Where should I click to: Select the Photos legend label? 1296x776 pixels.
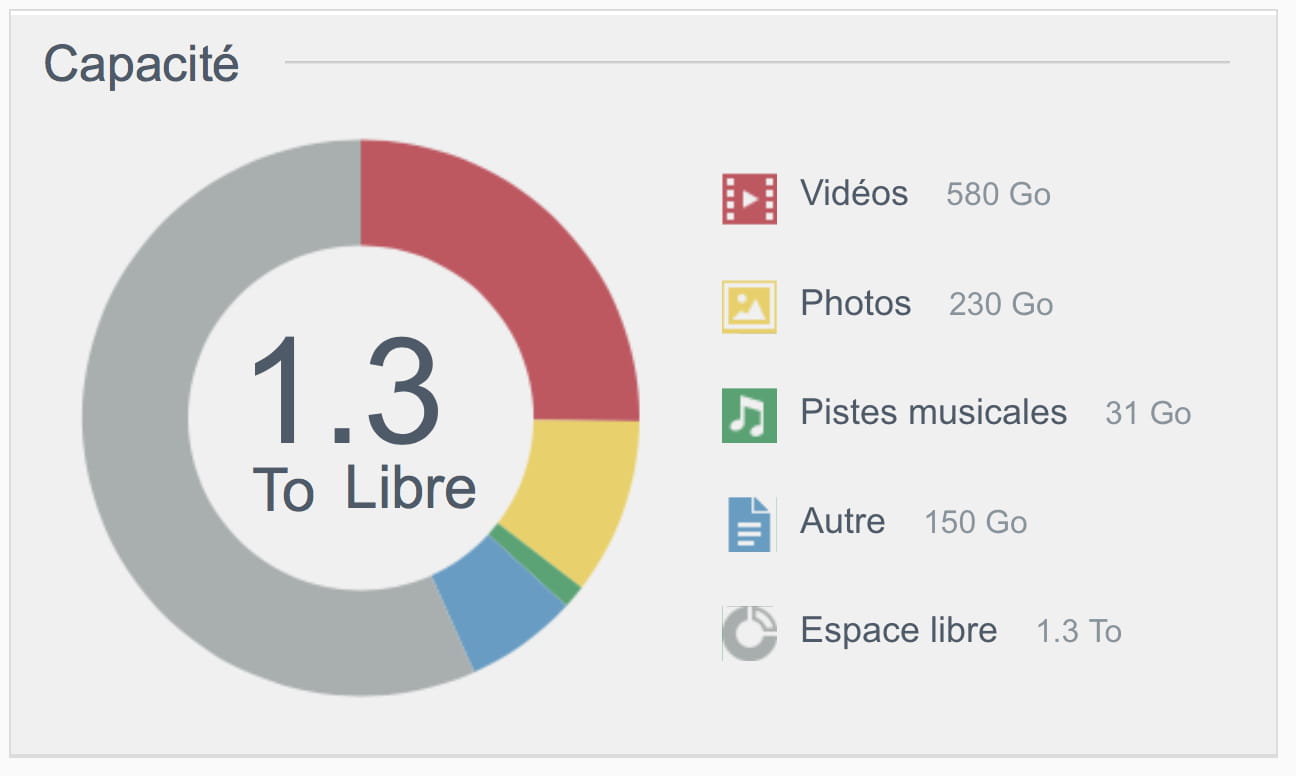pyautogui.click(x=856, y=303)
